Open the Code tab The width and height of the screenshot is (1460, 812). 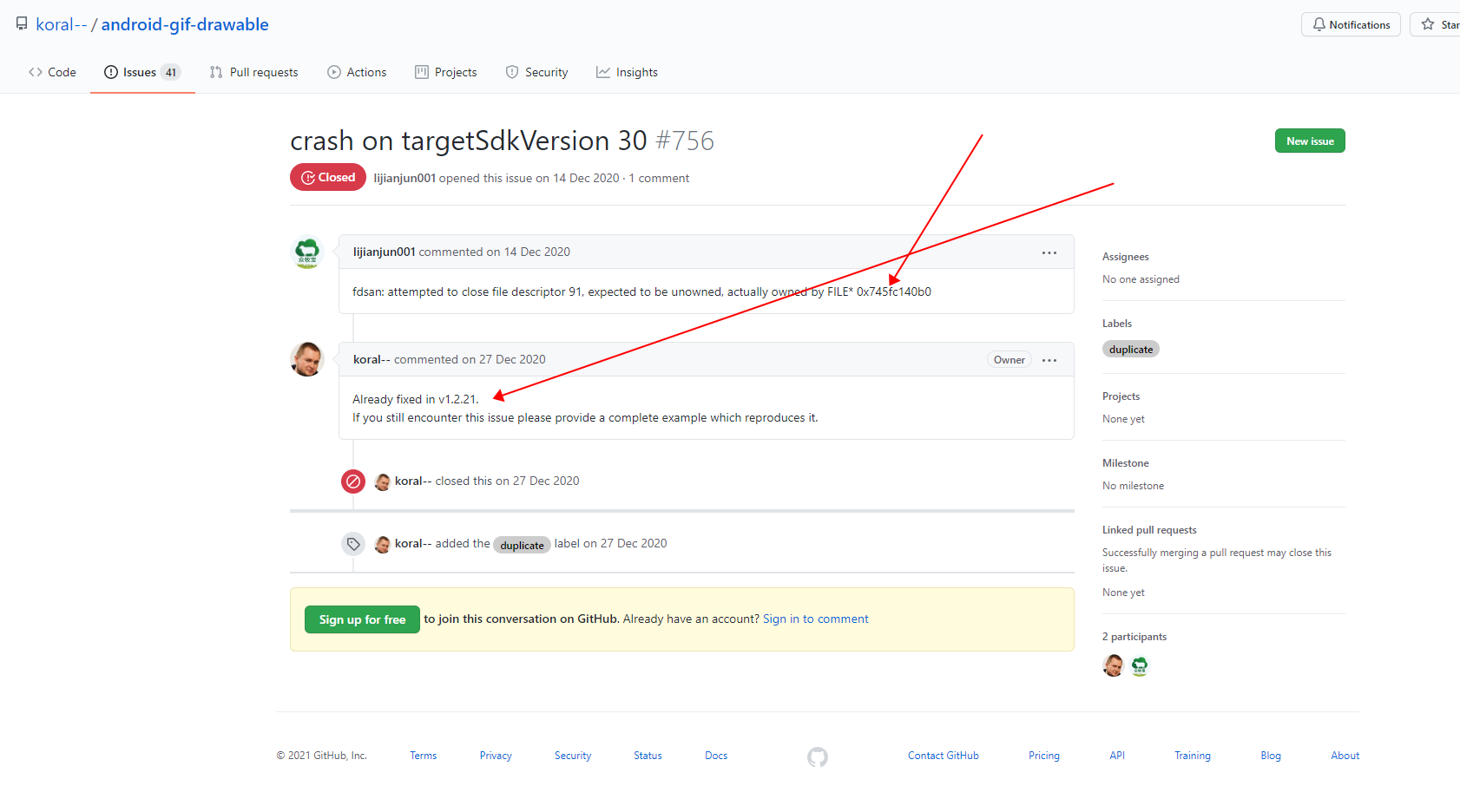[52, 72]
